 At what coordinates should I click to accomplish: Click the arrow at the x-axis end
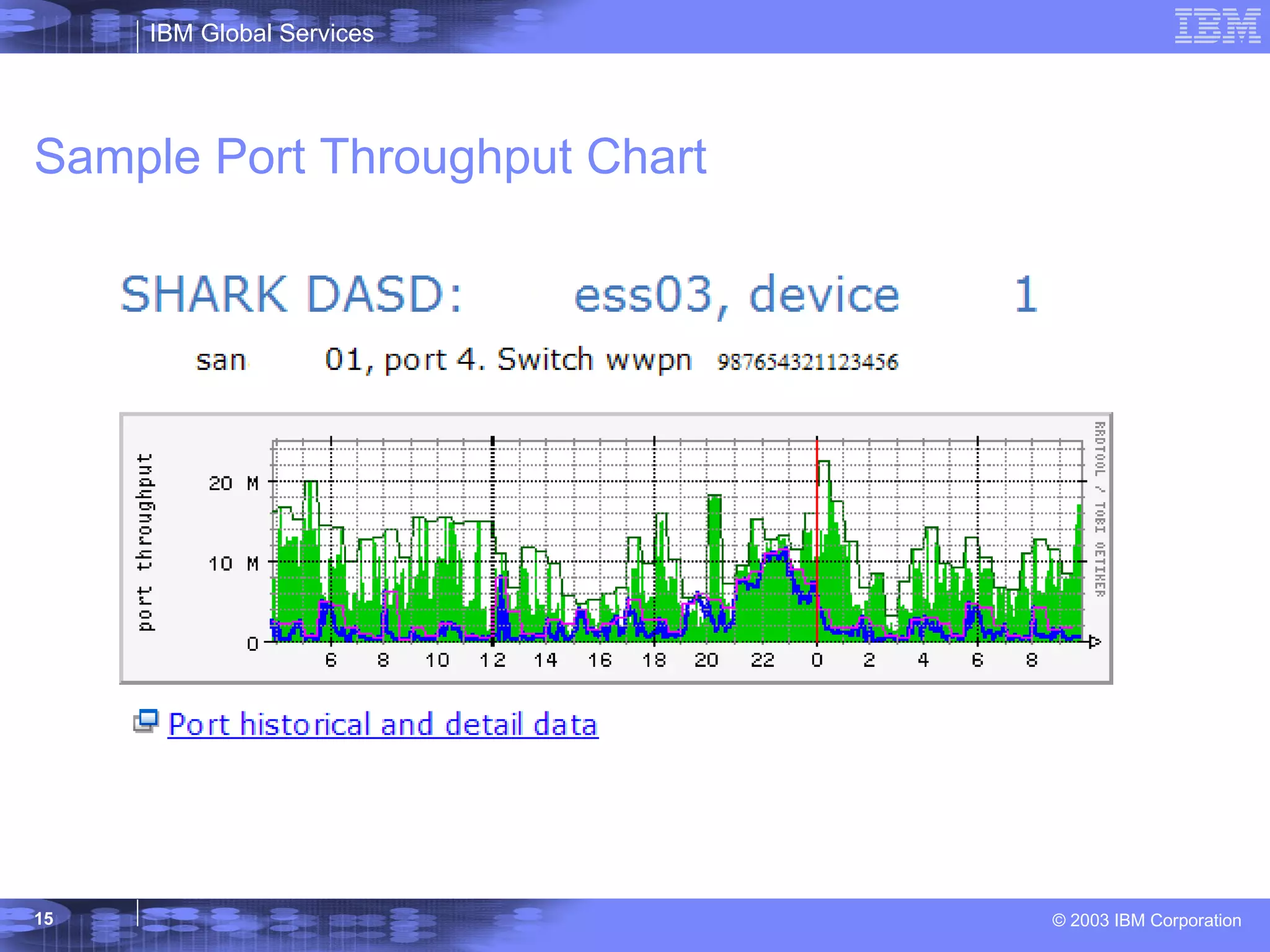point(1095,641)
